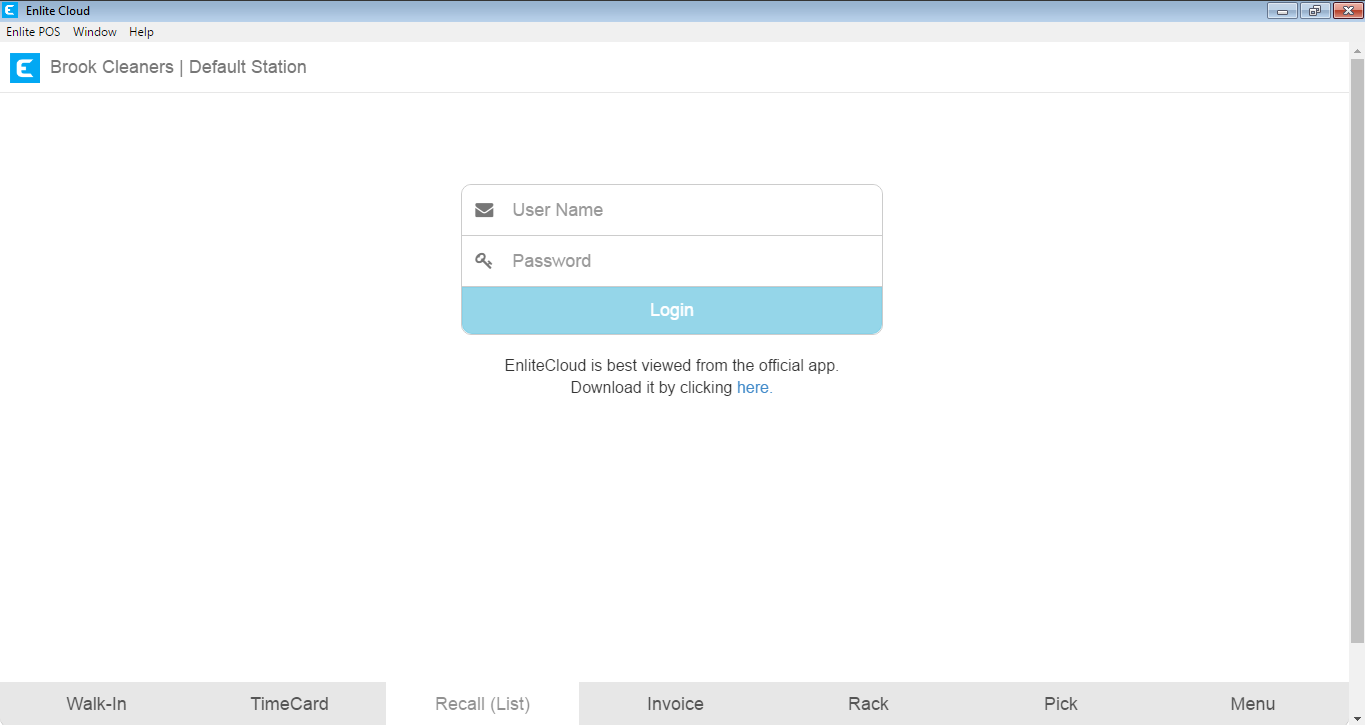1365x725 pixels.
Task: Open the Enlite POS menu
Action: pos(33,32)
